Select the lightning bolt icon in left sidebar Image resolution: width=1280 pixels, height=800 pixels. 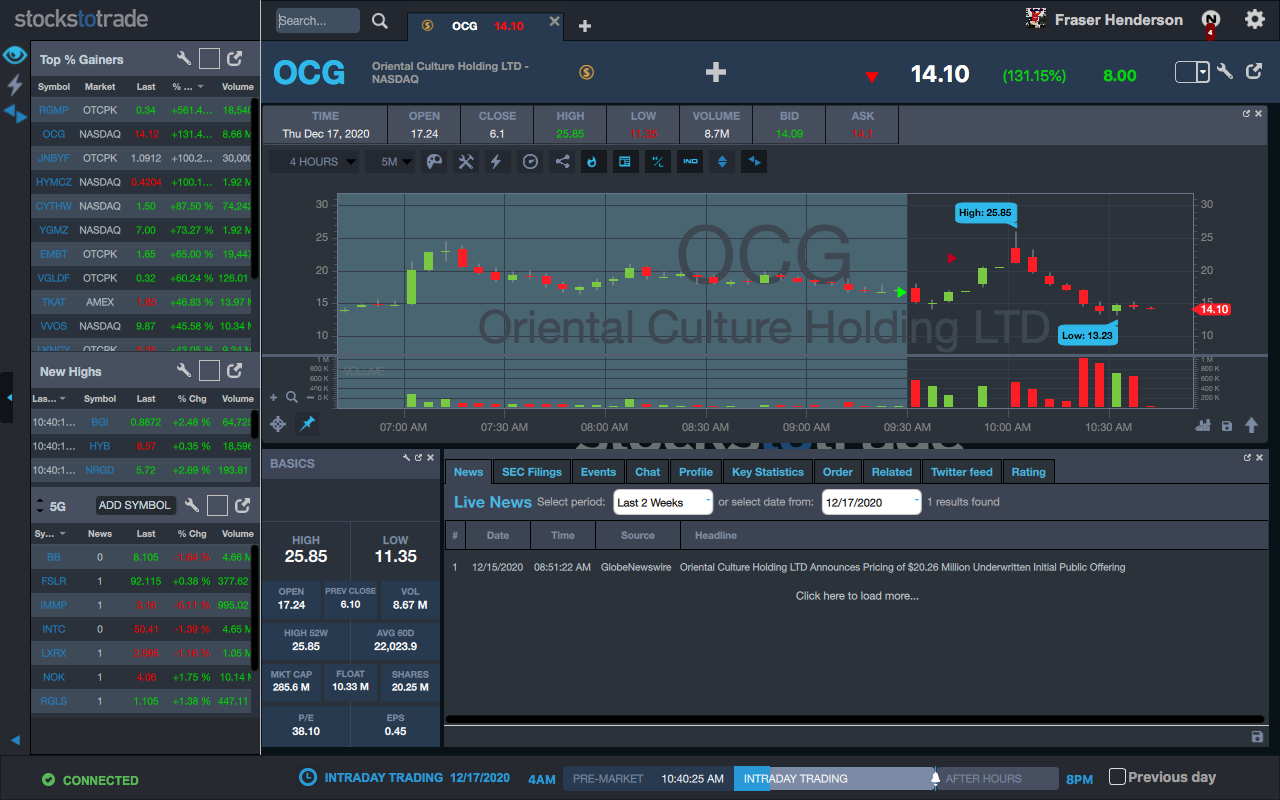pyautogui.click(x=15, y=85)
